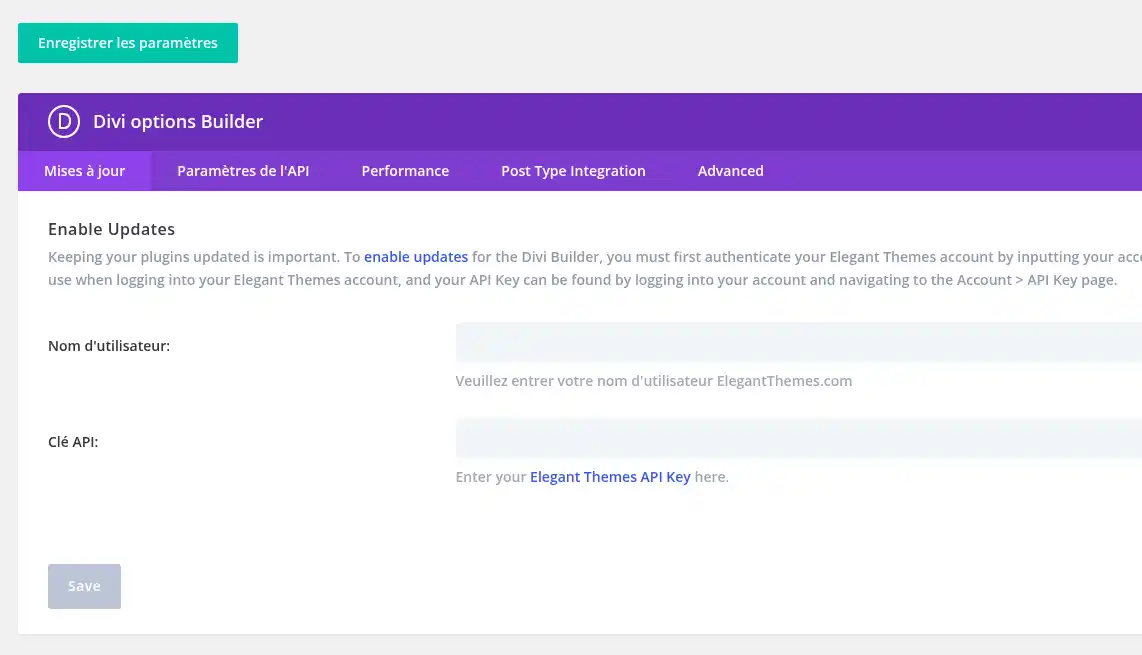
Task: Click the Nom d'utilisateur label
Action: pyautogui.click(x=109, y=346)
